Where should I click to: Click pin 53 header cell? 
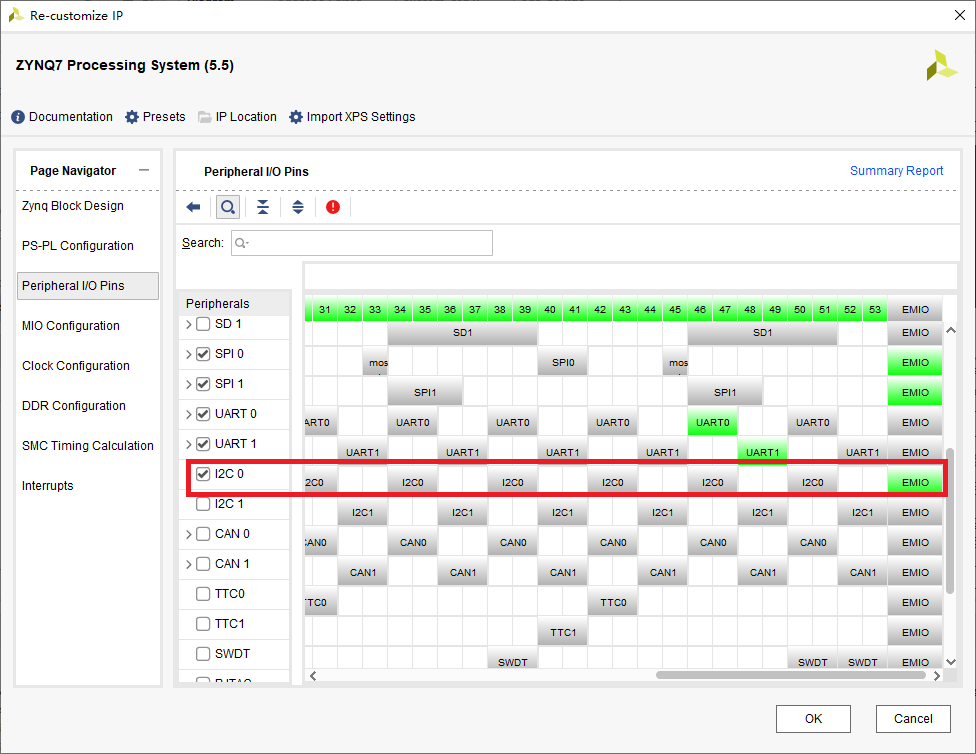click(x=875, y=309)
